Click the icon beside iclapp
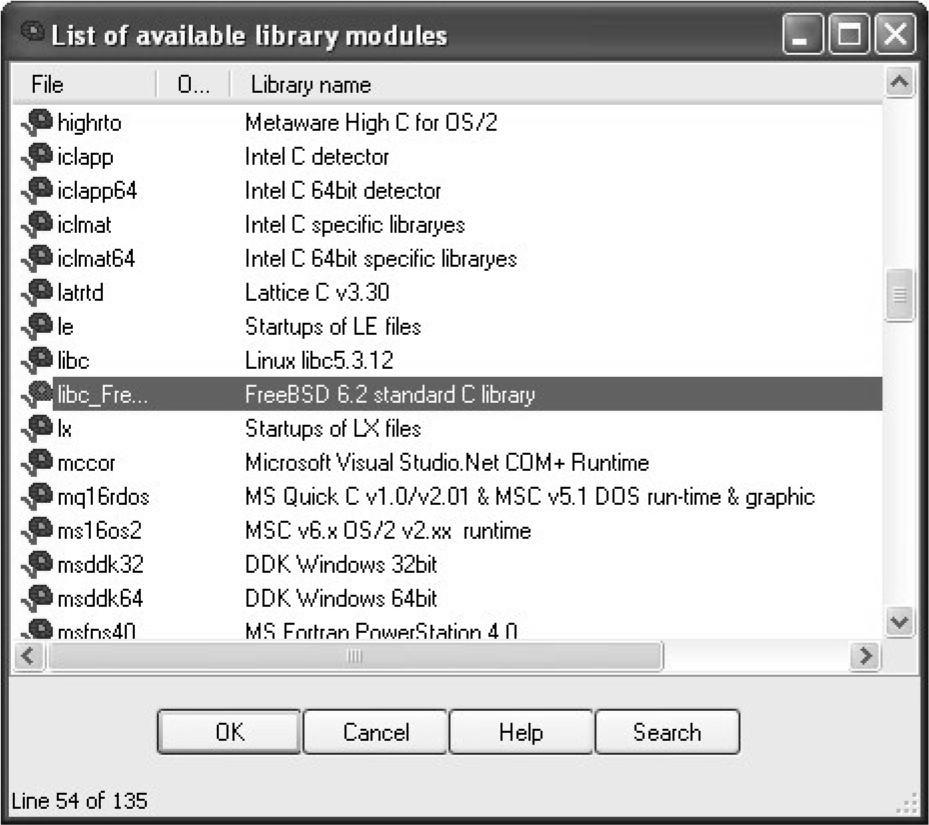929x825 pixels. coord(37,156)
